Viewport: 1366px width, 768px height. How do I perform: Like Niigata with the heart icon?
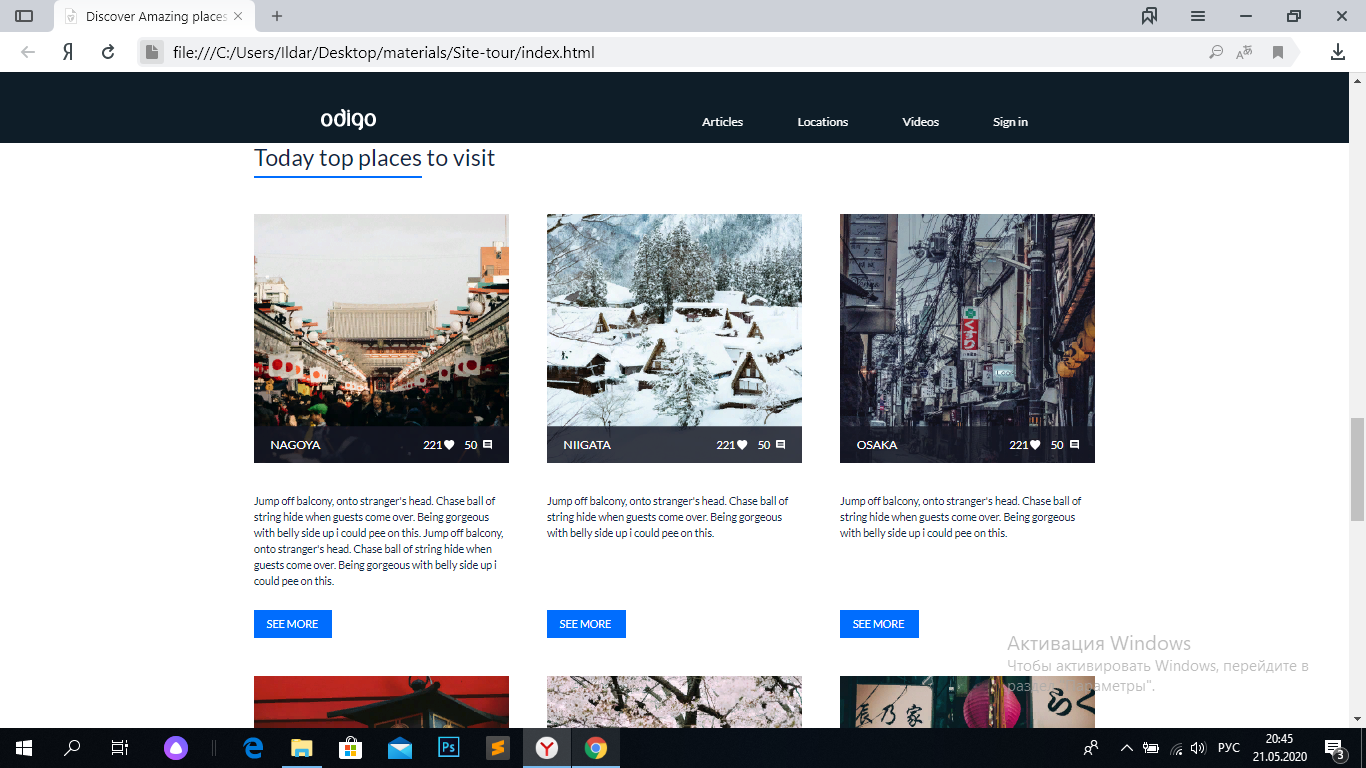tap(742, 445)
